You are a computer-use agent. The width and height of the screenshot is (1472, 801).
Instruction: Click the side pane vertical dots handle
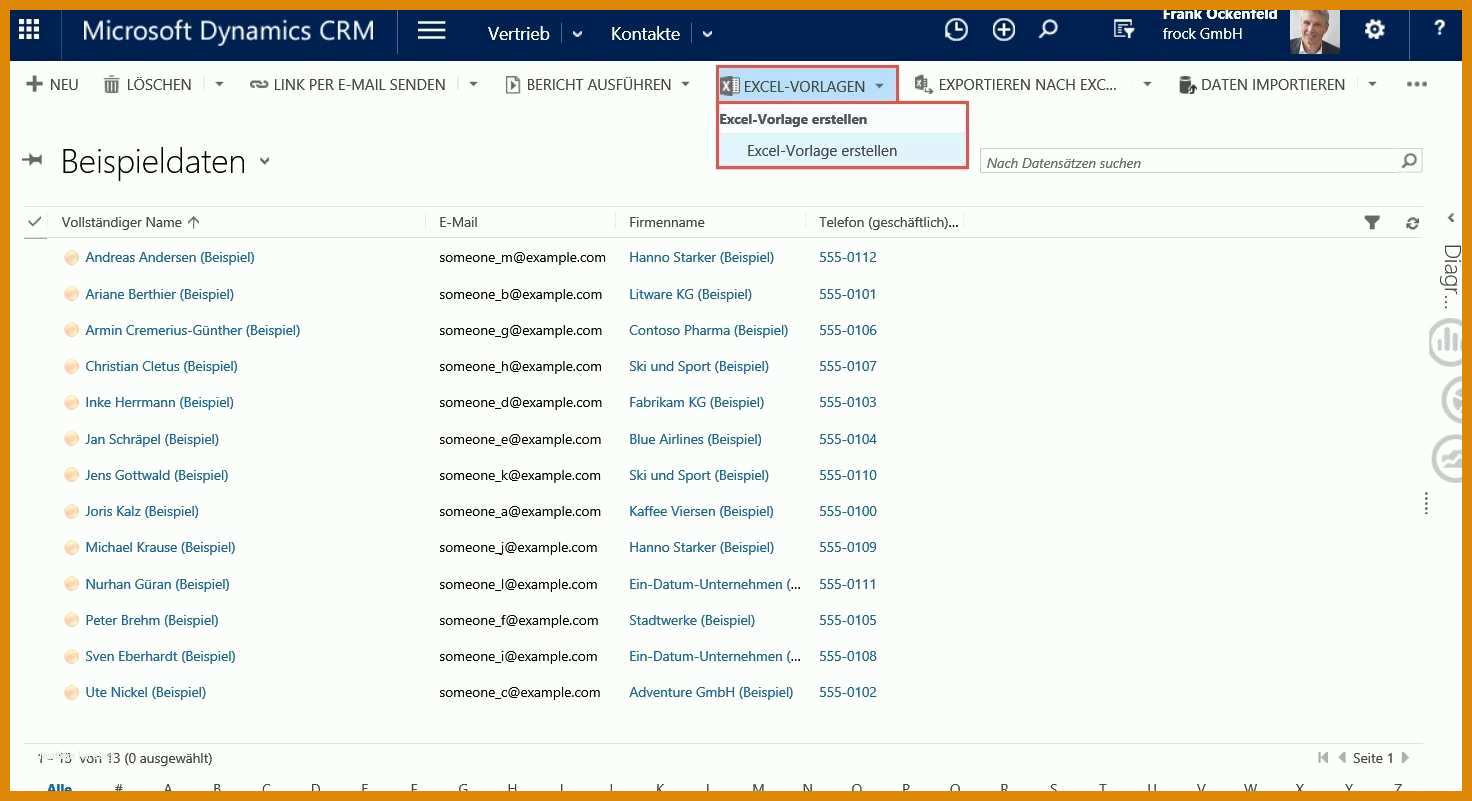pyautogui.click(x=1426, y=503)
